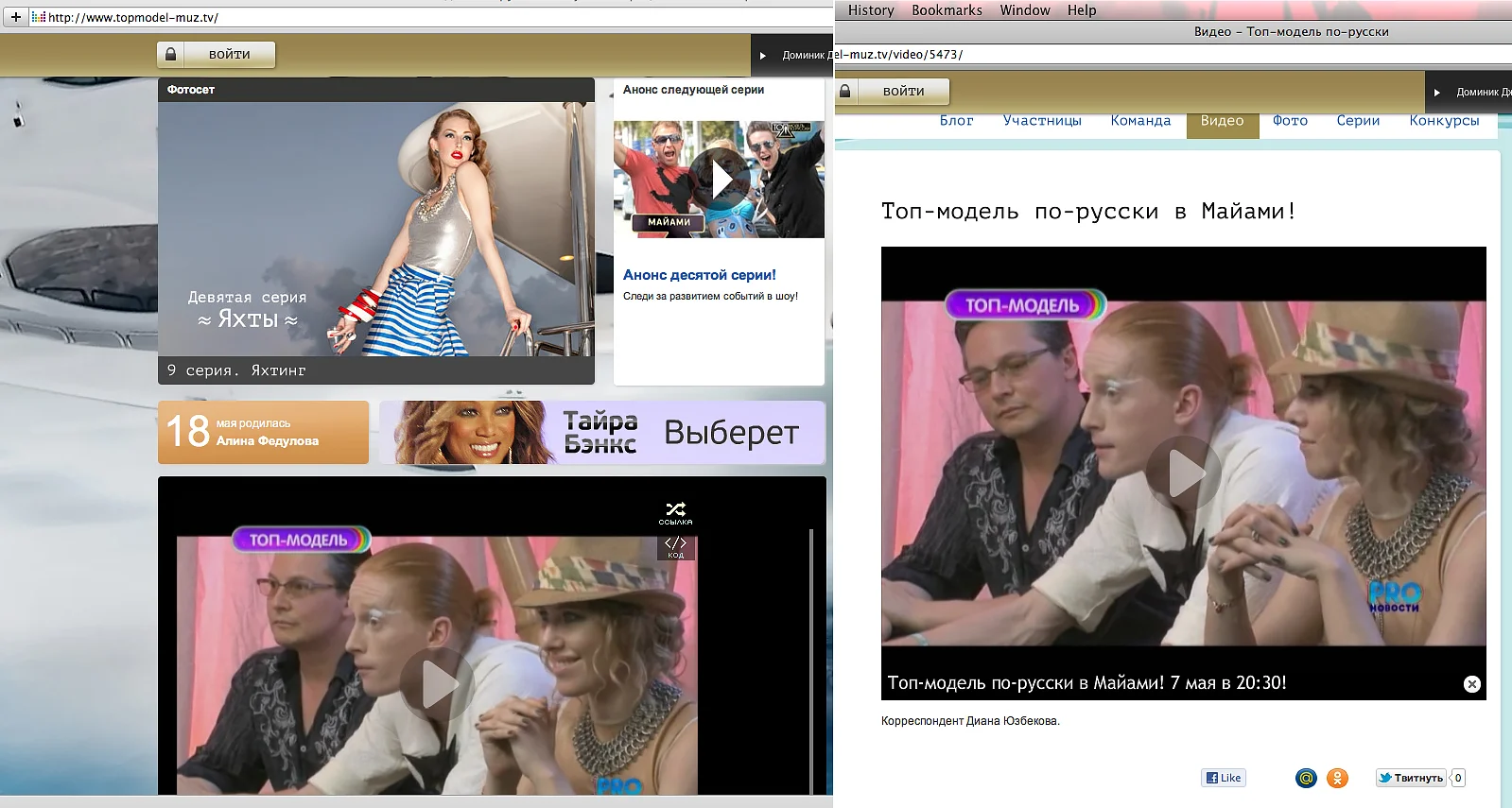Click the Следи за развитием событий в шоу! text
This screenshot has height=808, width=1512.
(710, 296)
